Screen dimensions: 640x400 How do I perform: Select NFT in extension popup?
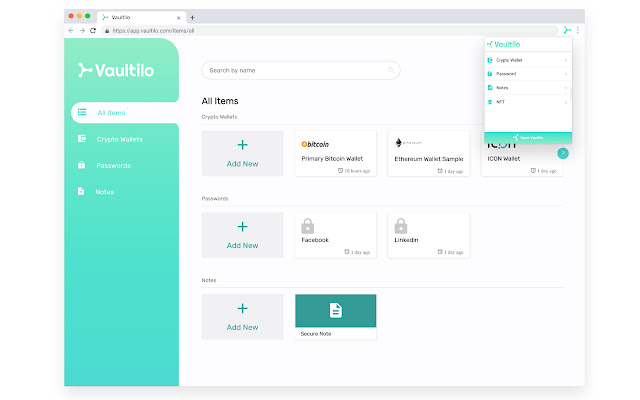tap(528, 102)
